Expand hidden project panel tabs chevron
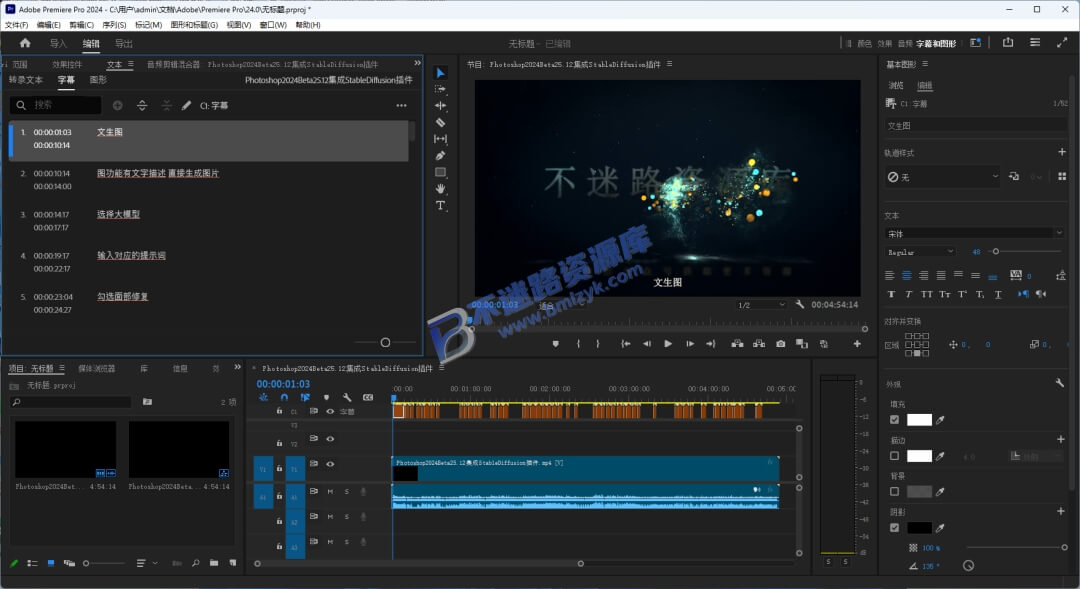The width and height of the screenshot is (1080, 589). [237, 367]
